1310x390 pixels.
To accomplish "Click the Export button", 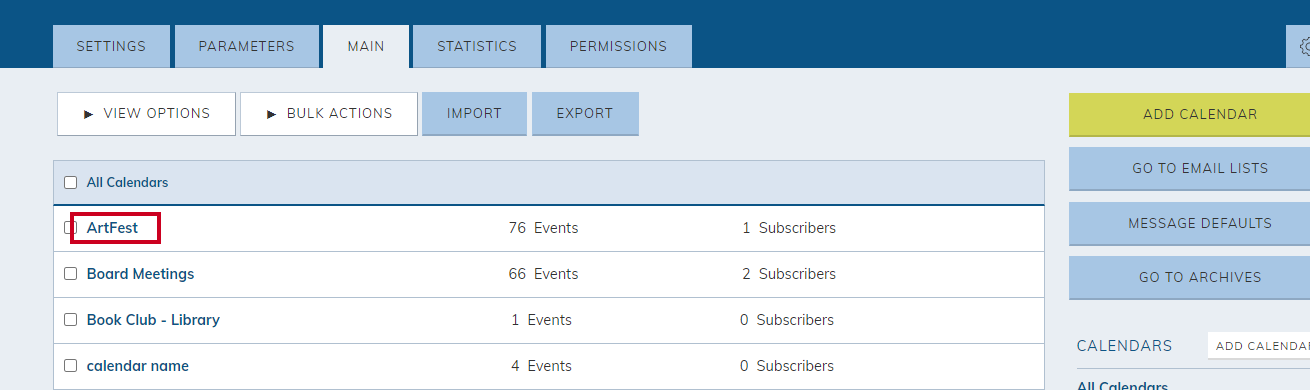I will coord(585,114).
